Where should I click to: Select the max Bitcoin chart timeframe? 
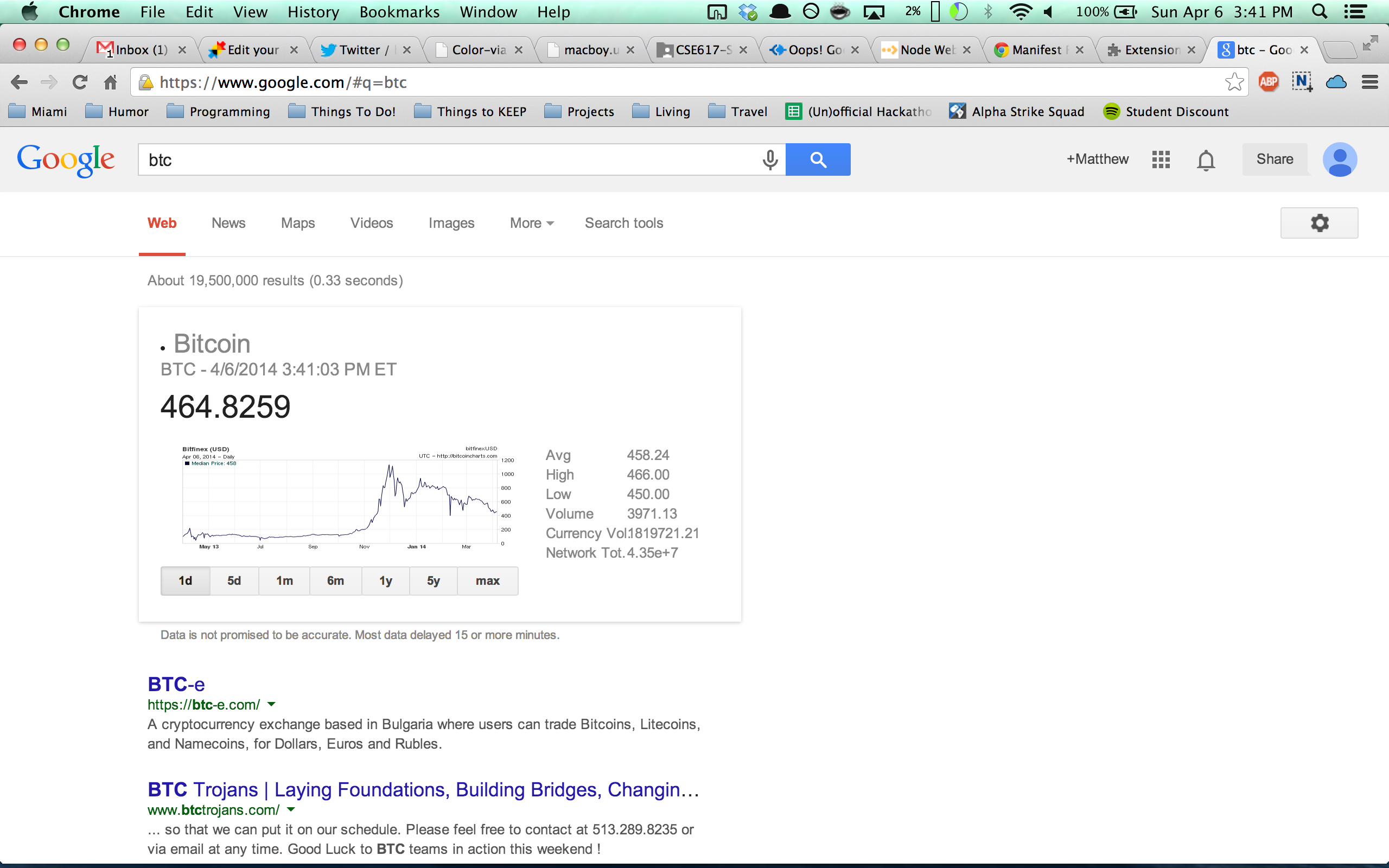(x=486, y=580)
